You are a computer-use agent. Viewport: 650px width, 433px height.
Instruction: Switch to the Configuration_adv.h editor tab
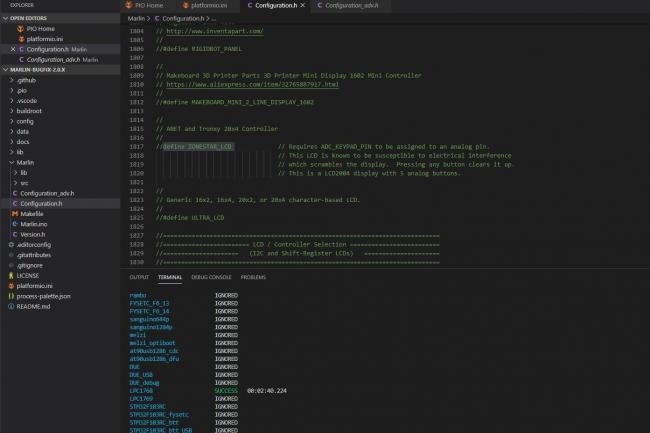pos(354,6)
